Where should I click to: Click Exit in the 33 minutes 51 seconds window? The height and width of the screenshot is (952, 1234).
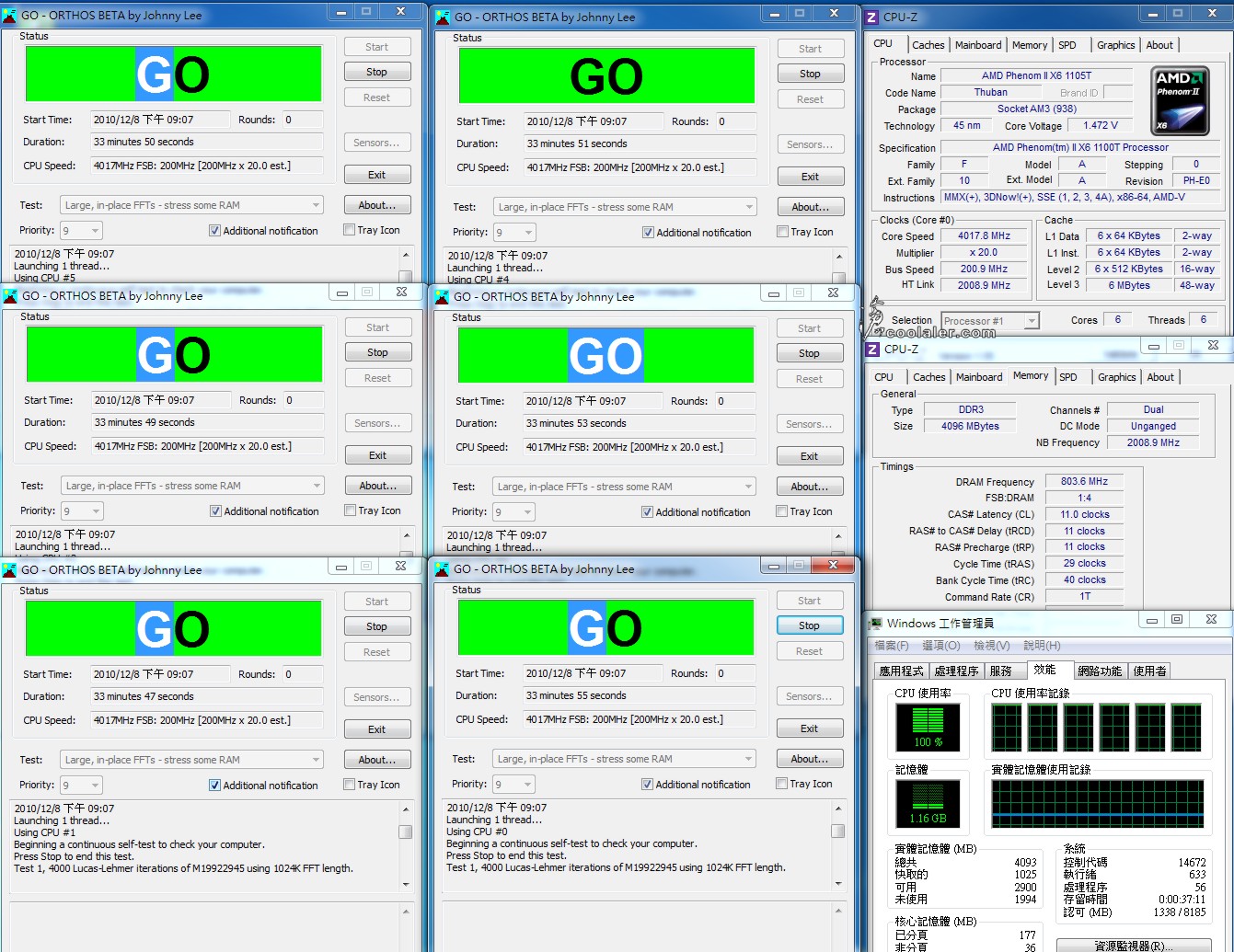810,177
